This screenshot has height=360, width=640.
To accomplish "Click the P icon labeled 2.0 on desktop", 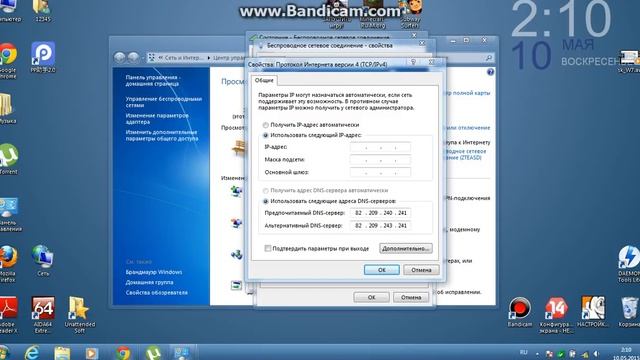I will 43,57.
